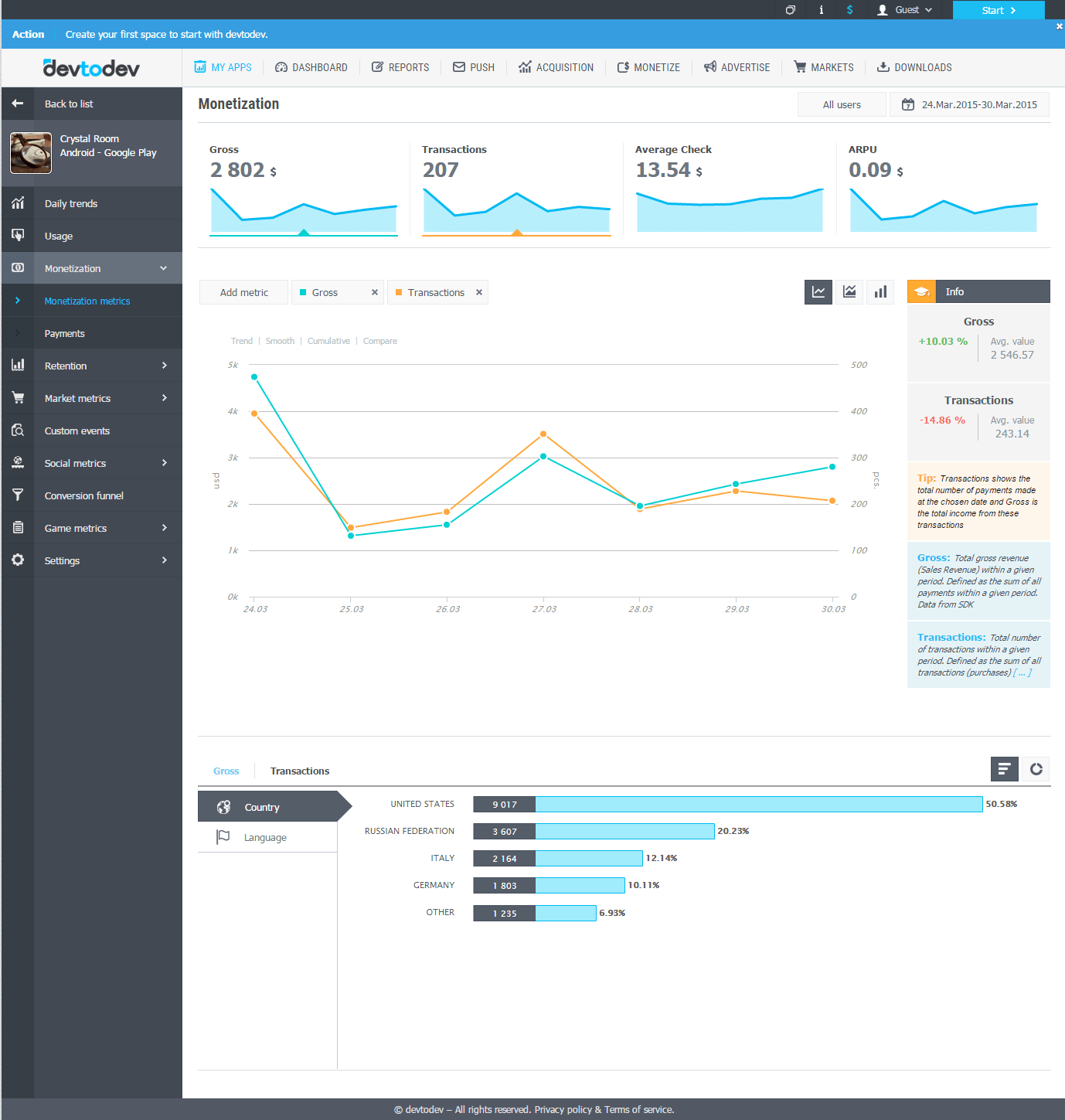Click the dollar sign icon in top bar
1065x1120 pixels.
849,10
